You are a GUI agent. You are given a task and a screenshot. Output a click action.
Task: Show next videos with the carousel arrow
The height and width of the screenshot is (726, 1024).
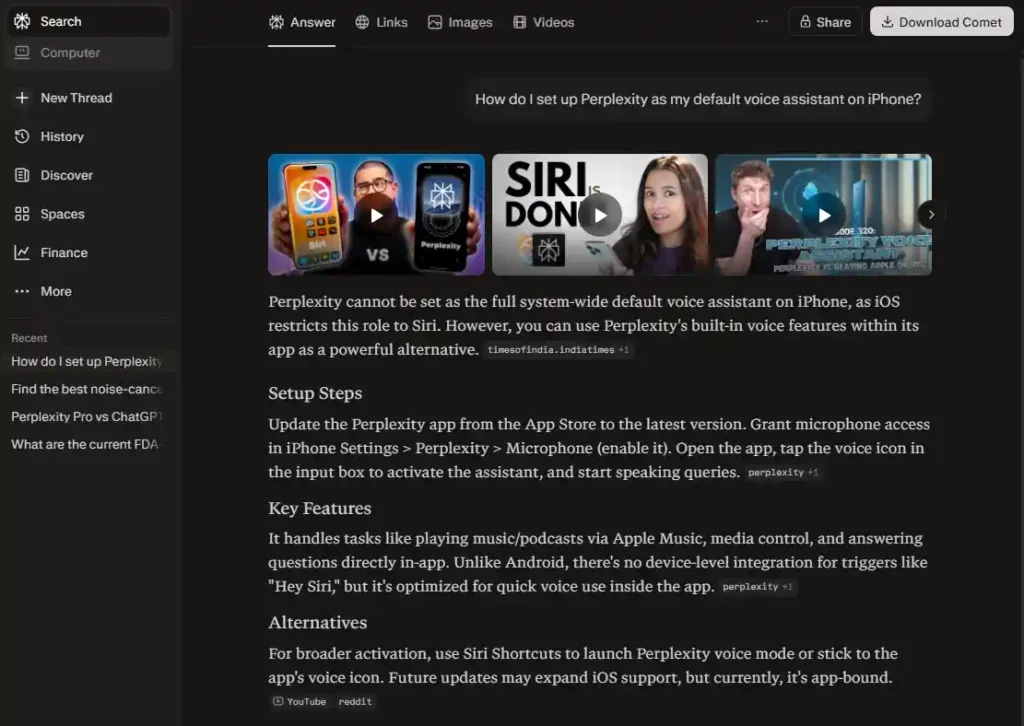[931, 214]
